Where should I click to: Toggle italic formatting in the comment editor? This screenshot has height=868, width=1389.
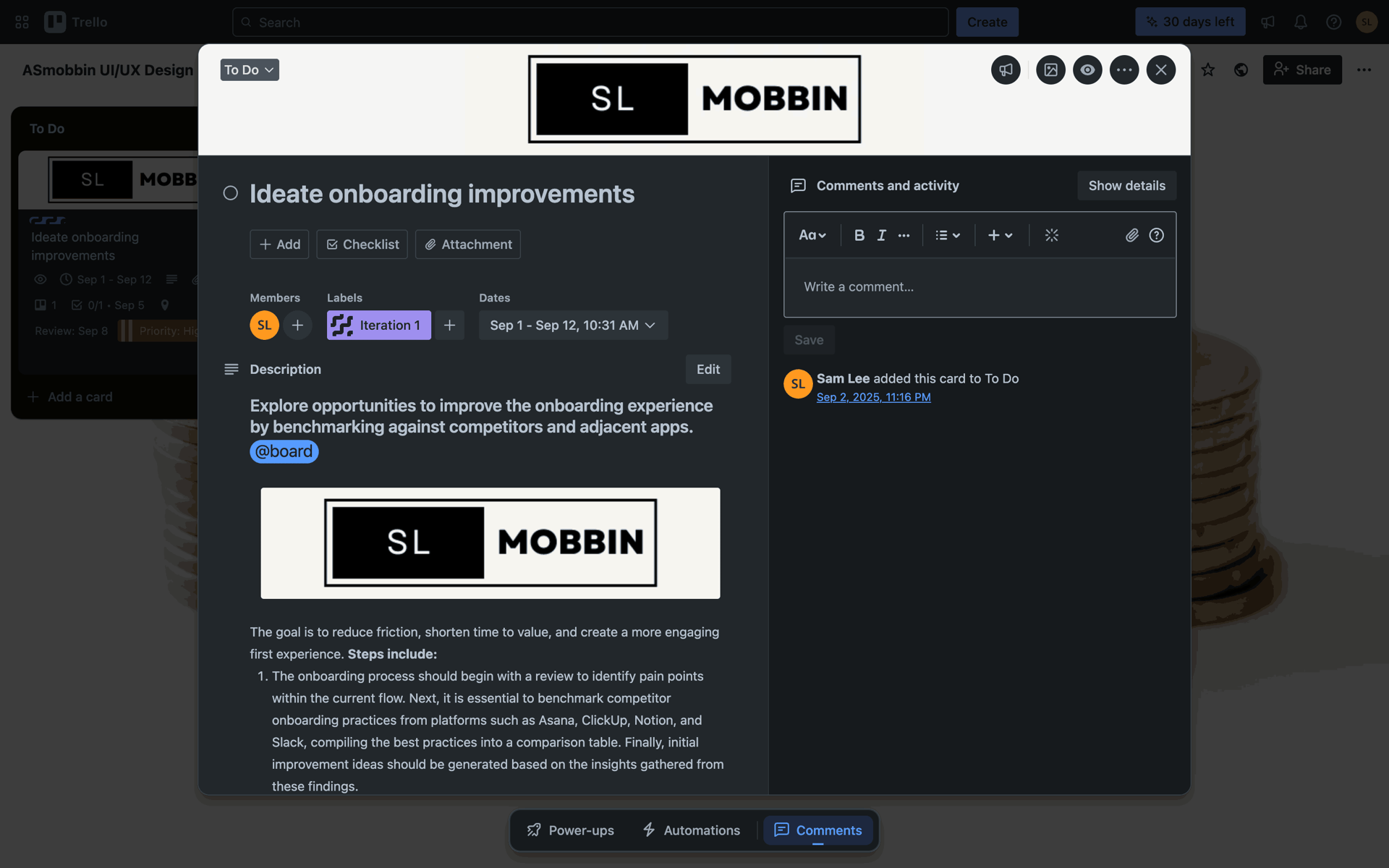[881, 235]
